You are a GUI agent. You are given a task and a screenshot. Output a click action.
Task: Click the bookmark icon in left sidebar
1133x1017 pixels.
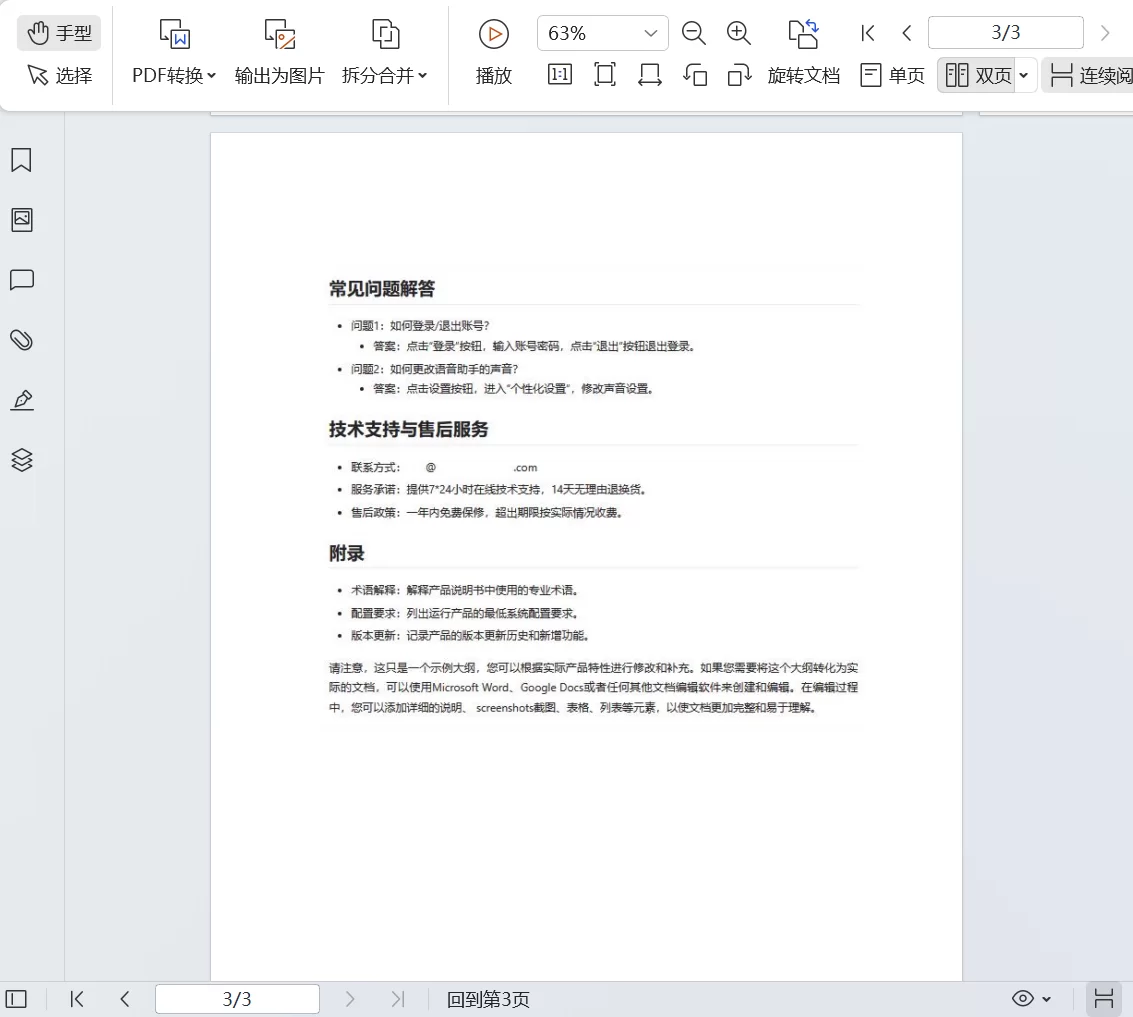(21, 160)
